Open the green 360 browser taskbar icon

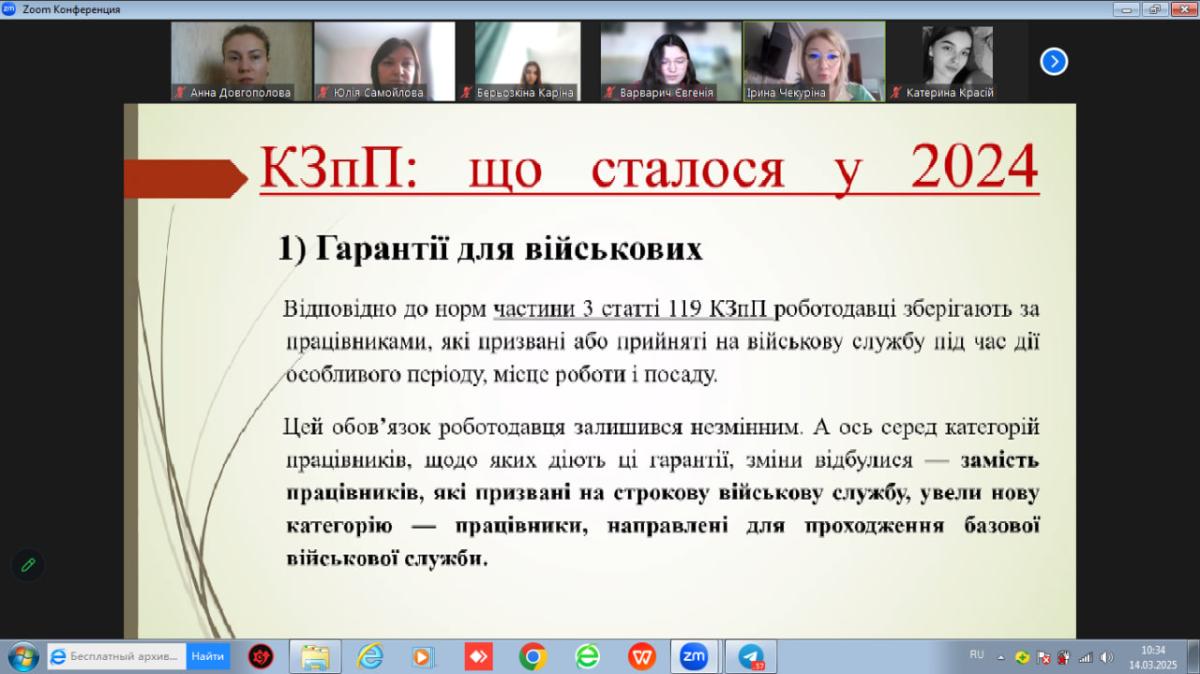587,656
